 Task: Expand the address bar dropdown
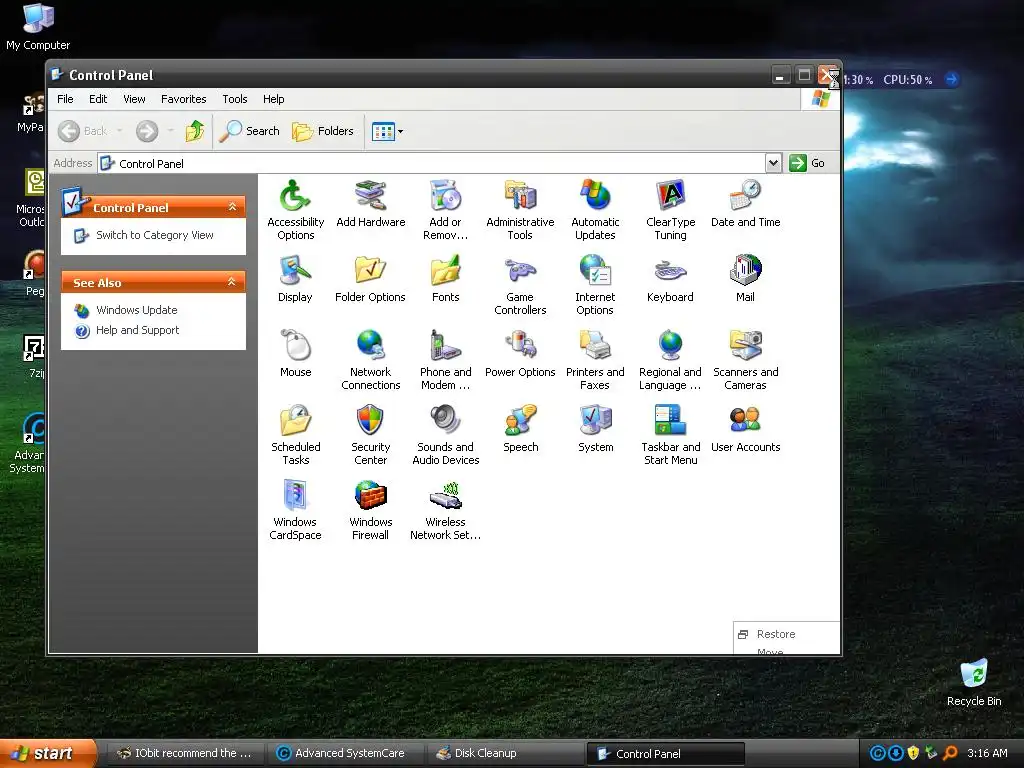(773, 163)
